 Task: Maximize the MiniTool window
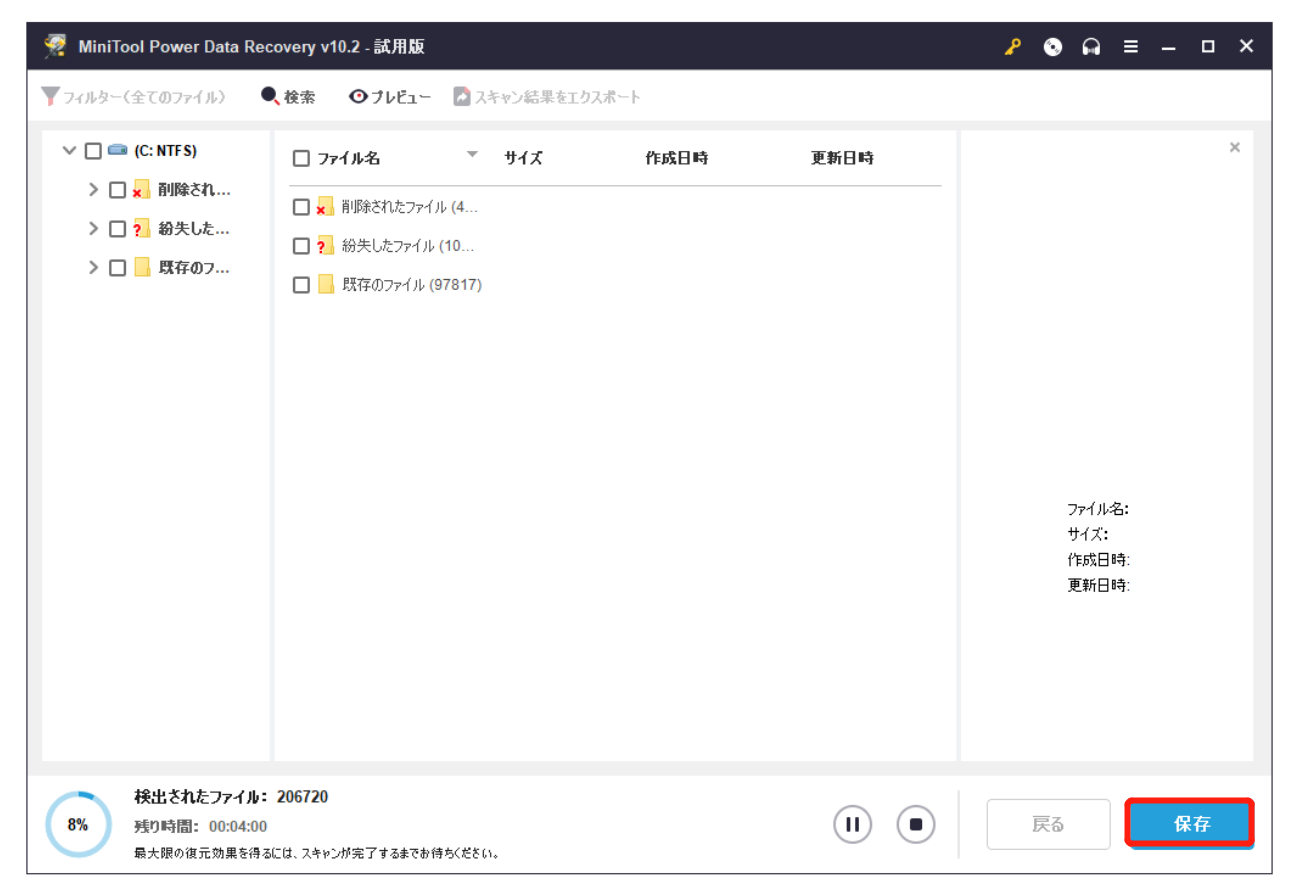[x=1208, y=47]
